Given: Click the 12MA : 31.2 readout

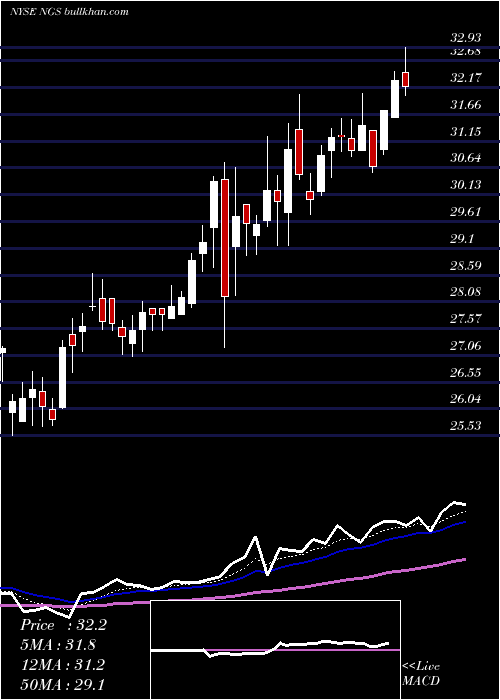Looking at the screenshot, I should 62,664.
